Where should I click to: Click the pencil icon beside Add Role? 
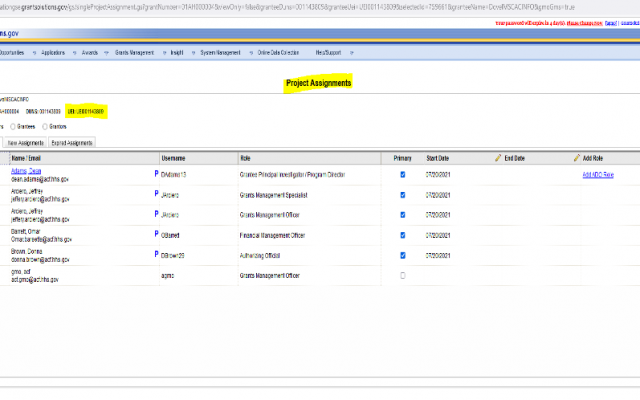pyautogui.click(x=577, y=158)
